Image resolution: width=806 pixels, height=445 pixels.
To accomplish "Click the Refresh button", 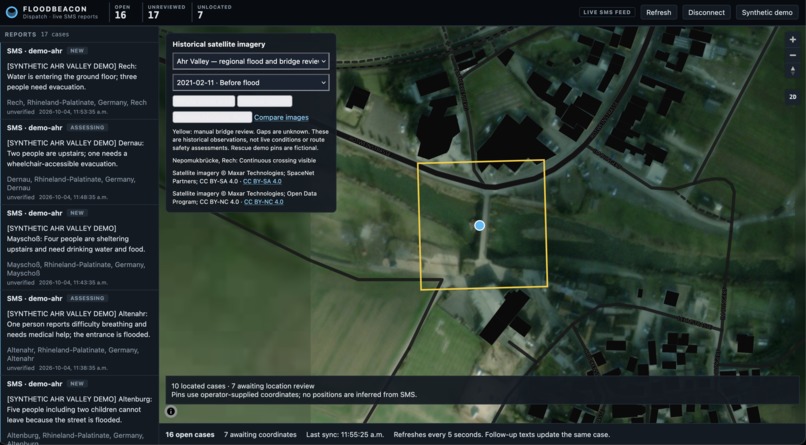I will [x=658, y=12].
